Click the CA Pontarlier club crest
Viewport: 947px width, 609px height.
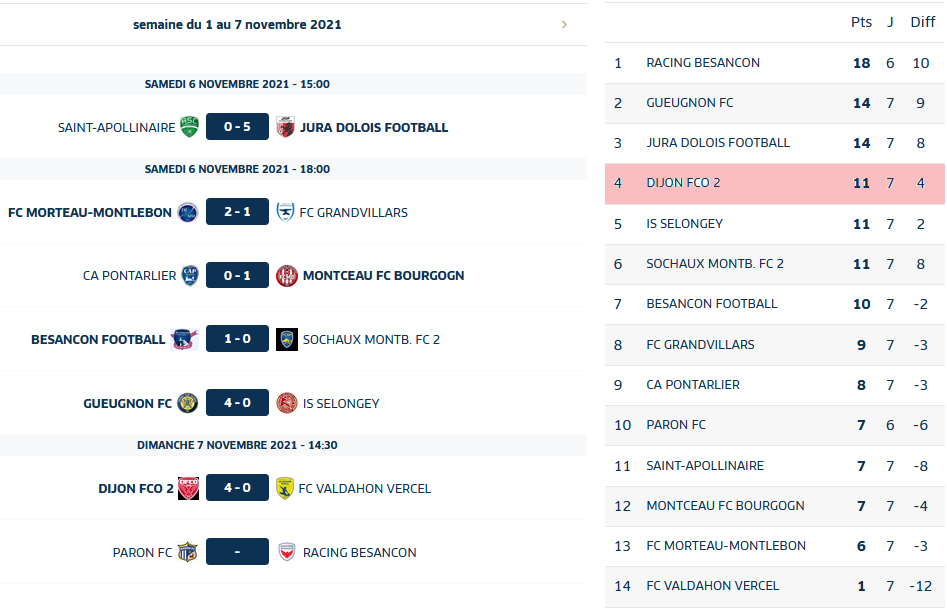[189, 275]
